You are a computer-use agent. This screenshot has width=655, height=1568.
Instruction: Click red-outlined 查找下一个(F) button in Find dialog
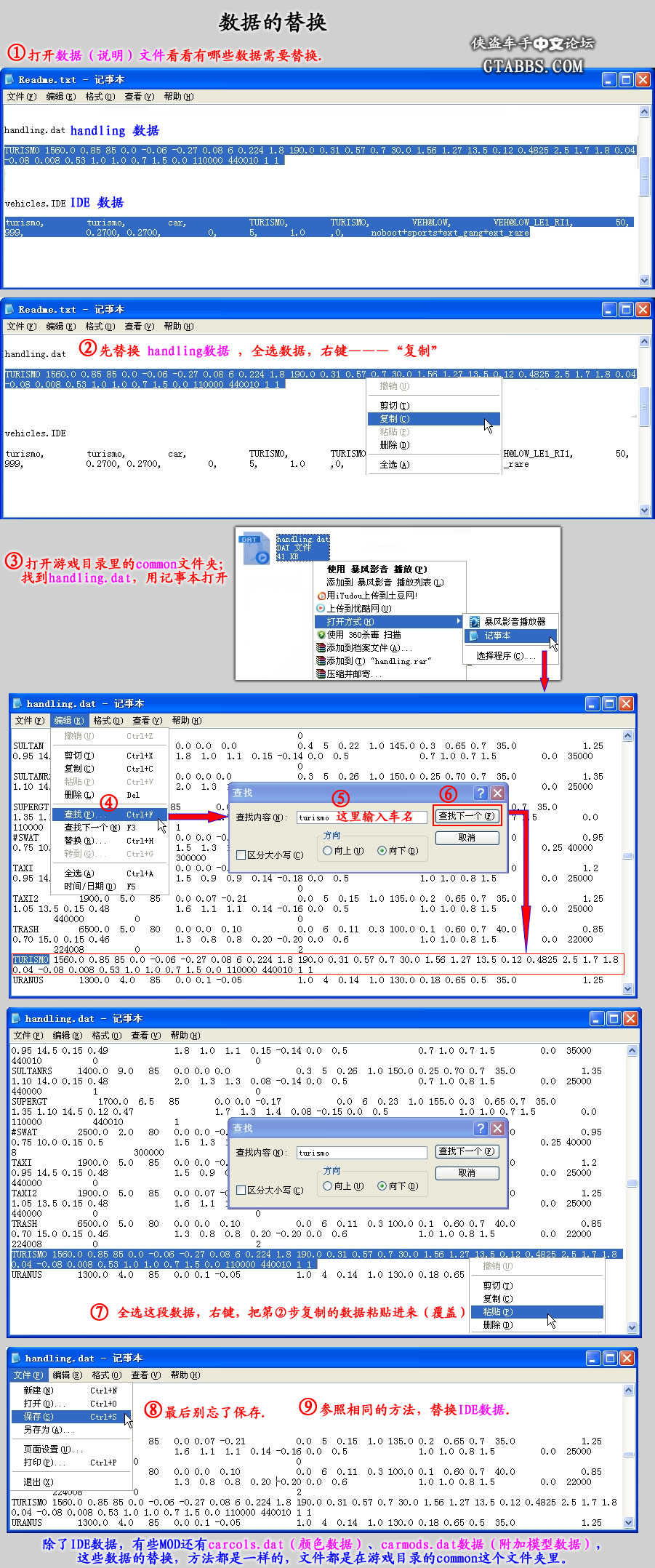tap(467, 816)
